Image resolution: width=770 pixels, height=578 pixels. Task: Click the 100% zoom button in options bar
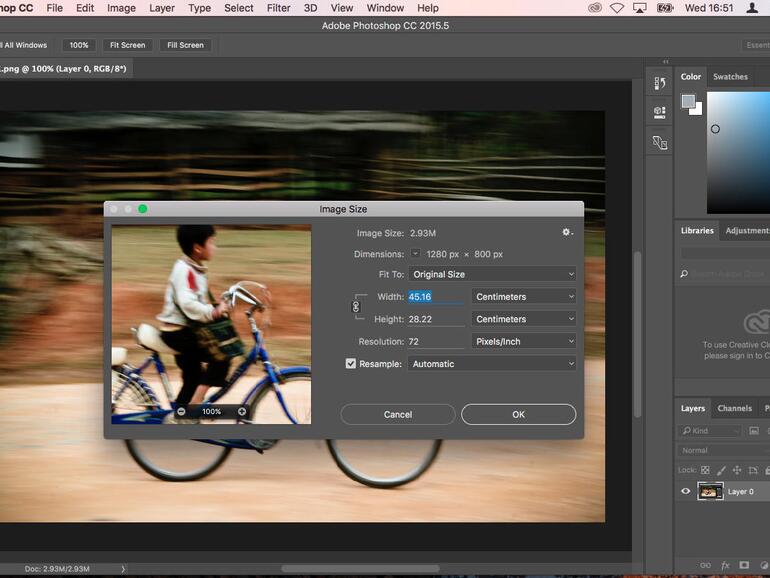pos(79,45)
